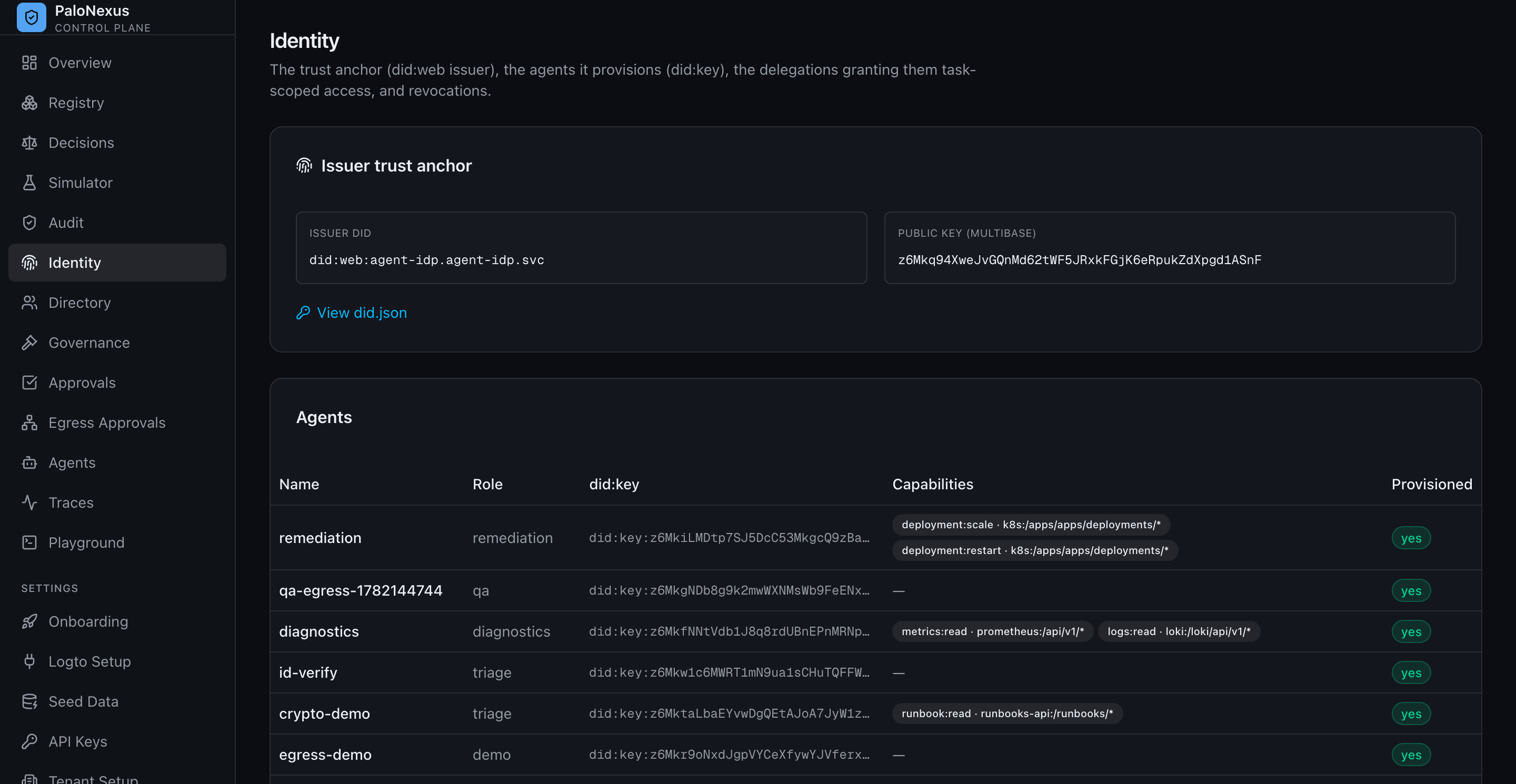Click the Governance gavel icon
Viewport: 1516px width, 784px height.
[29, 343]
